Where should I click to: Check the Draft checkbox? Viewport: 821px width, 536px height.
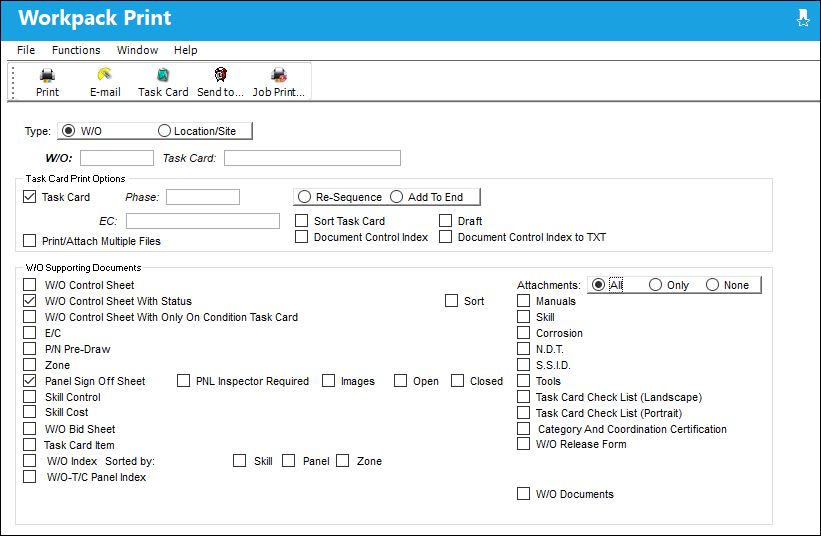[446, 221]
